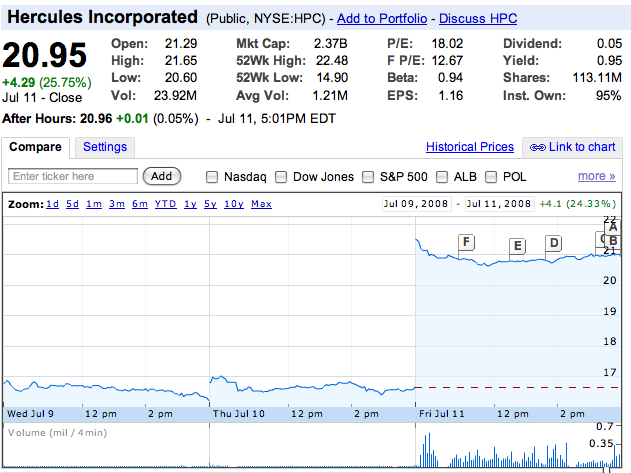Focus the Enter ticker here field
The width and height of the screenshot is (631, 473).
pos(73,176)
